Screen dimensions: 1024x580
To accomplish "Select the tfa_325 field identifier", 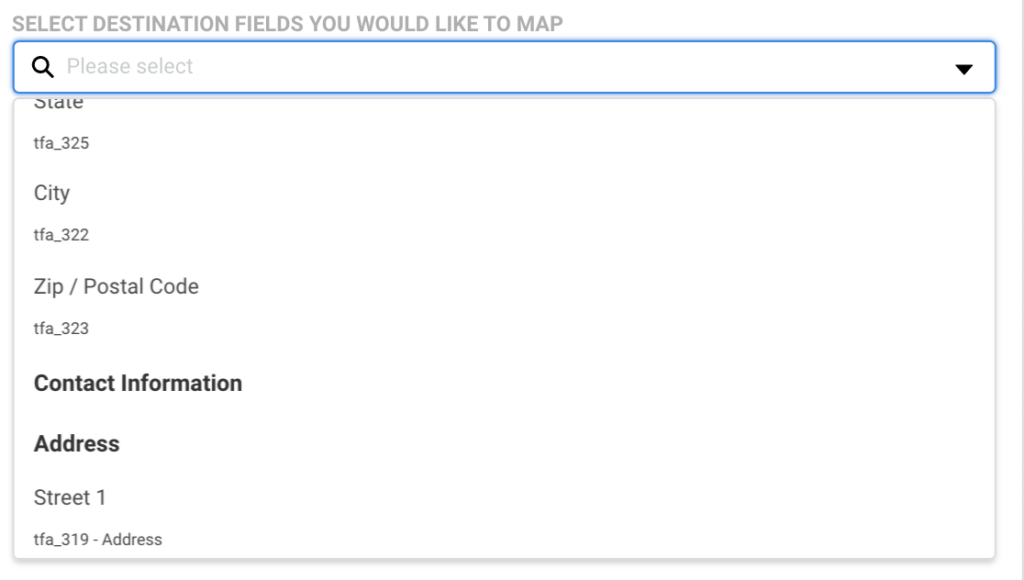I will click(x=61, y=143).
